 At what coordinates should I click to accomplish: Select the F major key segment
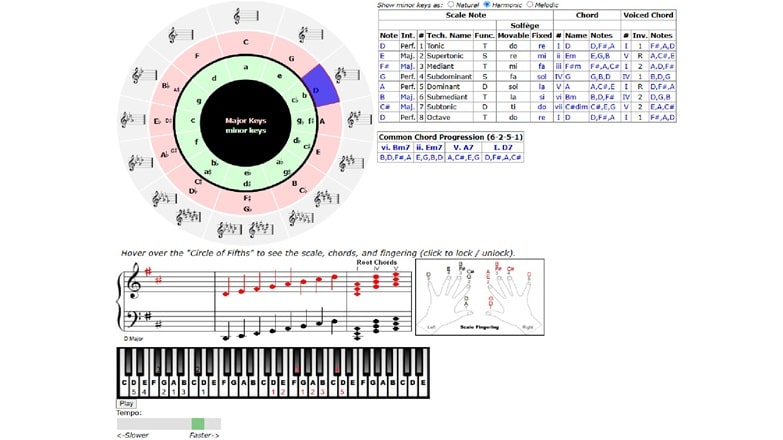click(x=198, y=56)
